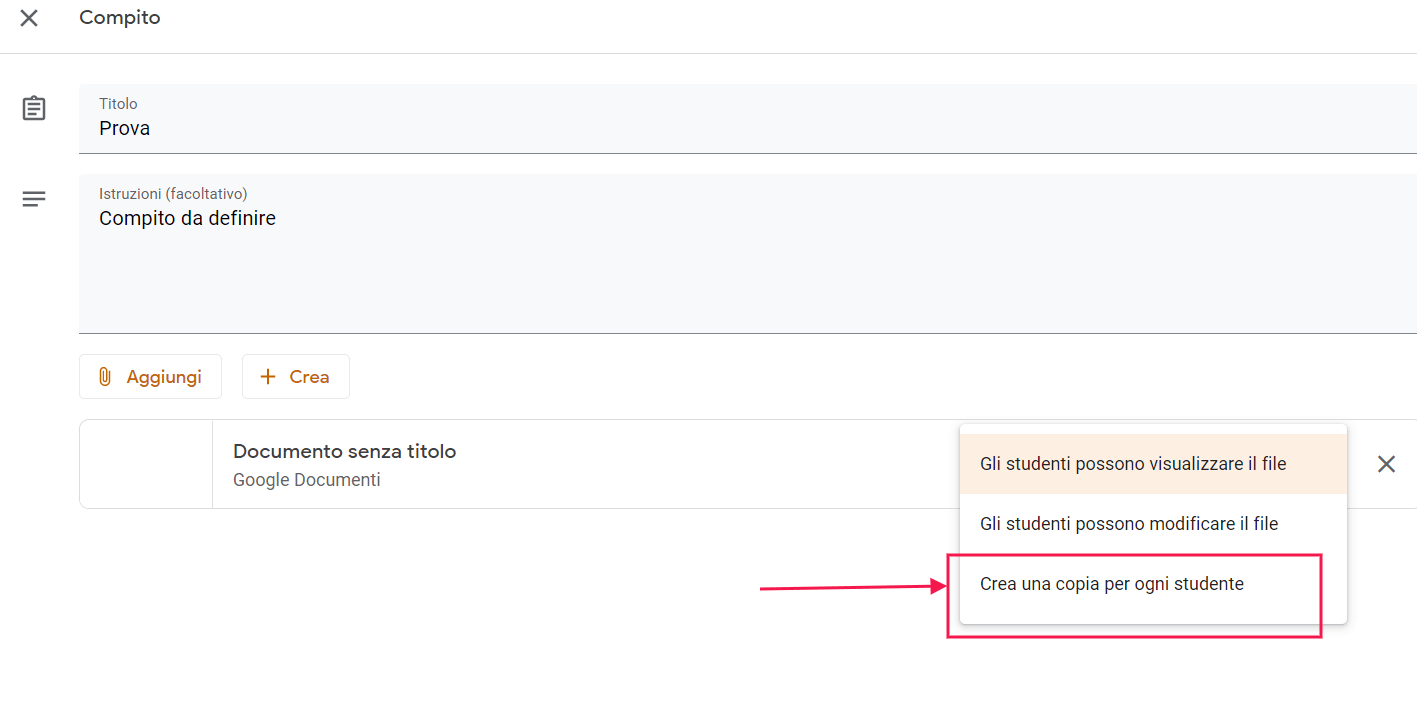Select "Gli studenti possono visualizzare il file"
The height and width of the screenshot is (712, 1417).
pos(1133,464)
